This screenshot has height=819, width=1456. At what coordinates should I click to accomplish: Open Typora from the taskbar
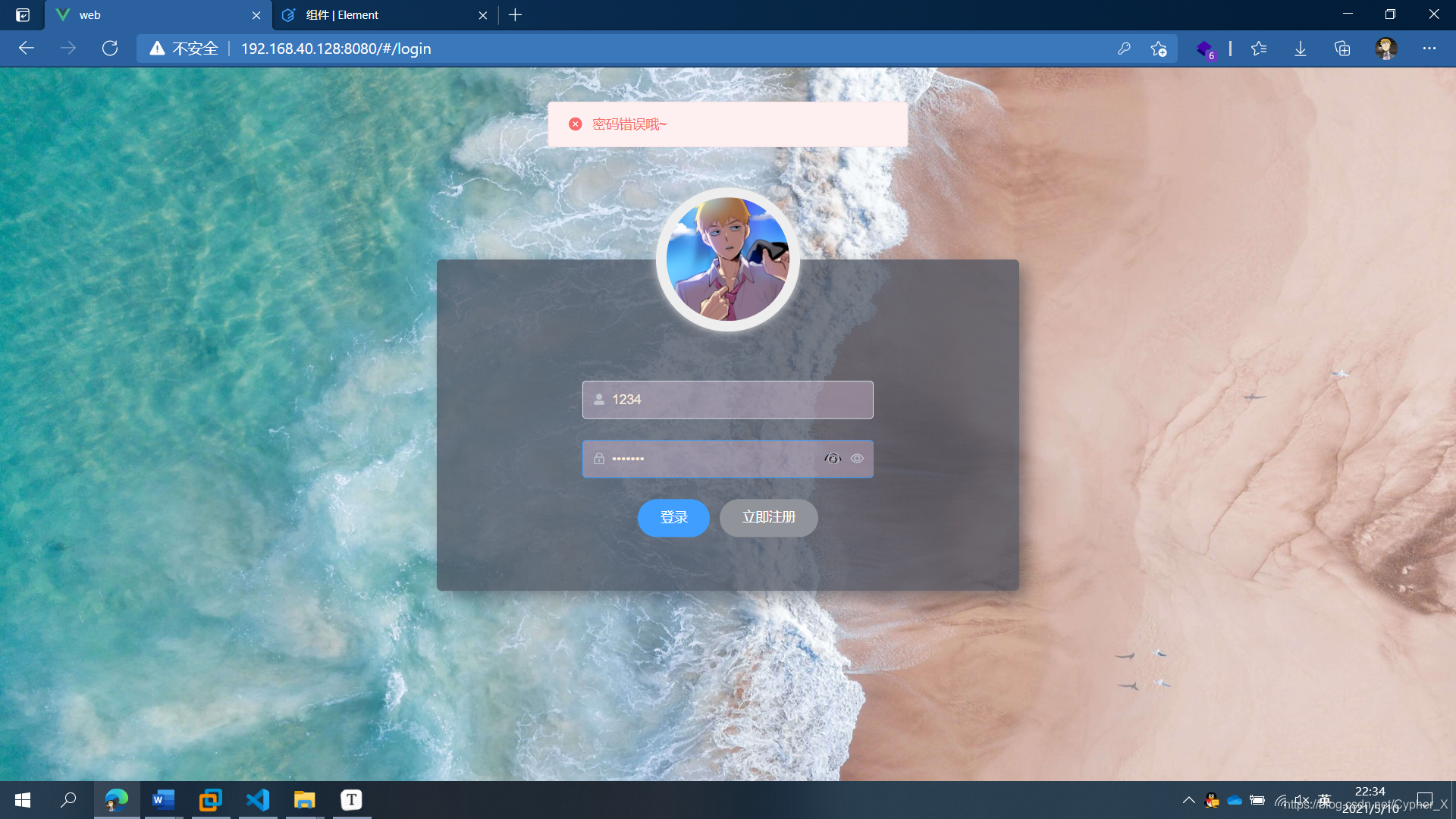(352, 800)
